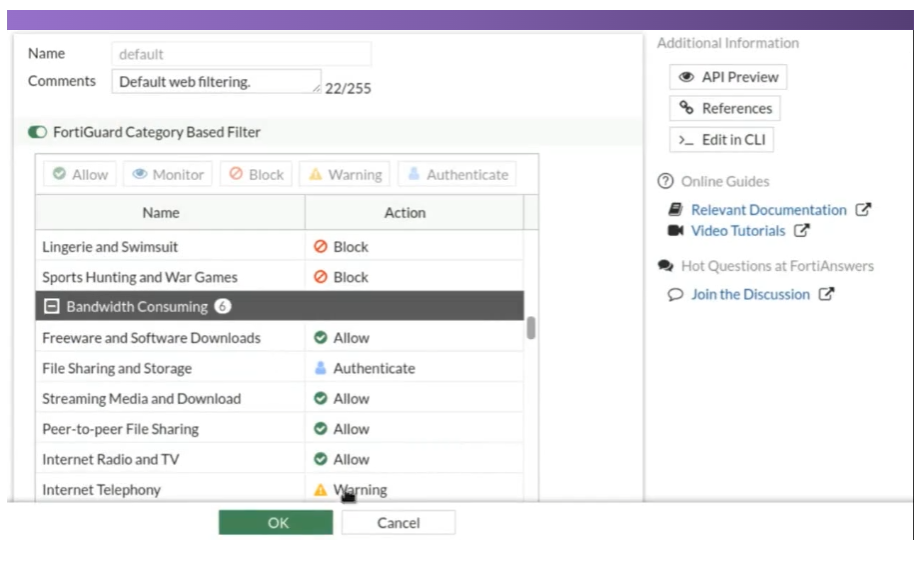Click the Block action button
920x578 pixels.
coord(256,174)
